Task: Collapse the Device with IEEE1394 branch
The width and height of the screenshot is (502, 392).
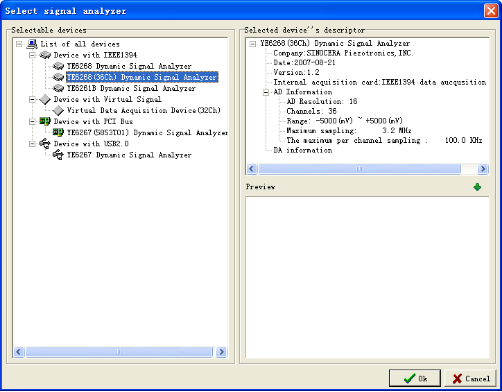Action: (x=32, y=55)
